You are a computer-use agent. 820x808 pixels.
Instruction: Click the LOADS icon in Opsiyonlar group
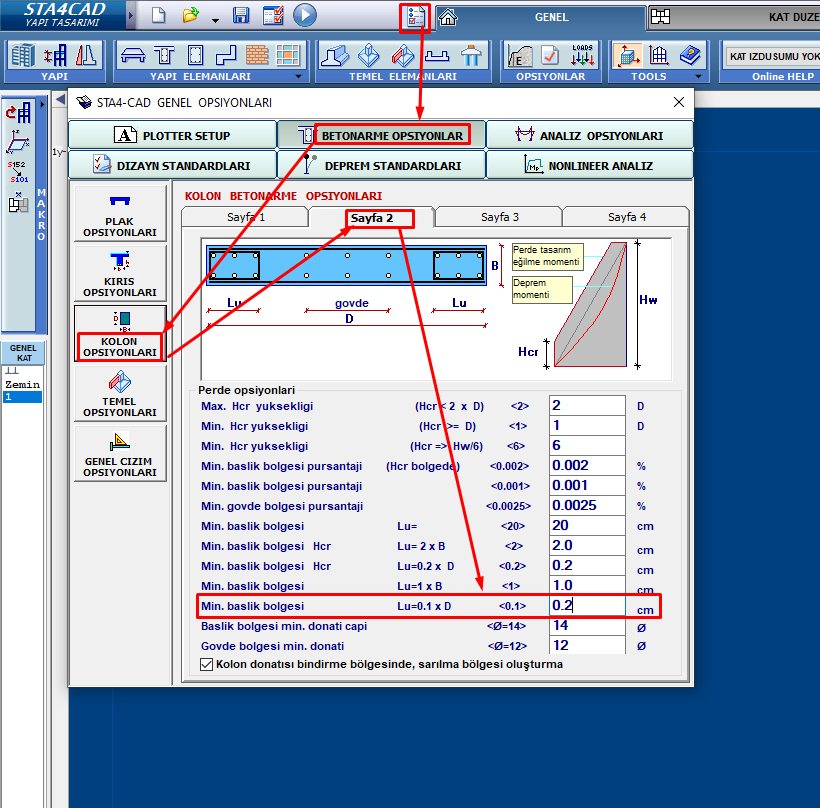click(x=582, y=56)
